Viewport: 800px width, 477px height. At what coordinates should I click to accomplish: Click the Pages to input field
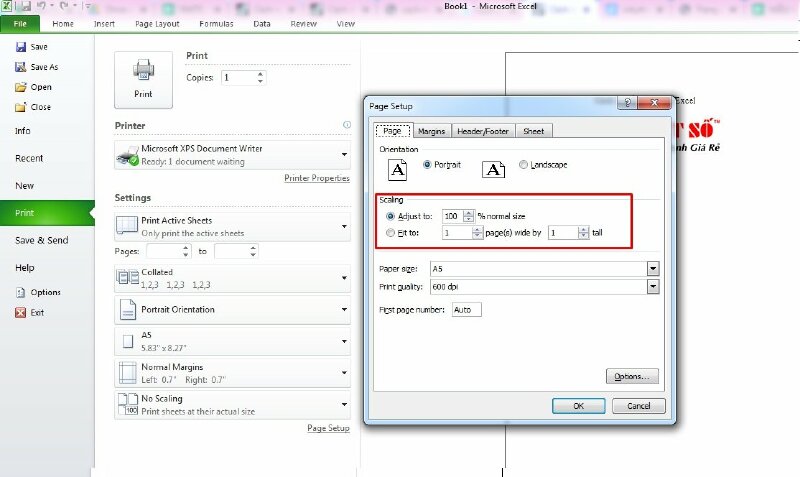[232, 251]
